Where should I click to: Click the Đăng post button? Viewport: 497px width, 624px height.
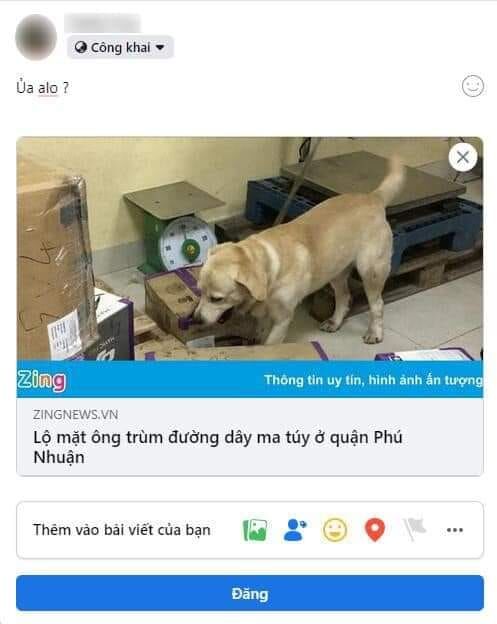tap(250, 593)
